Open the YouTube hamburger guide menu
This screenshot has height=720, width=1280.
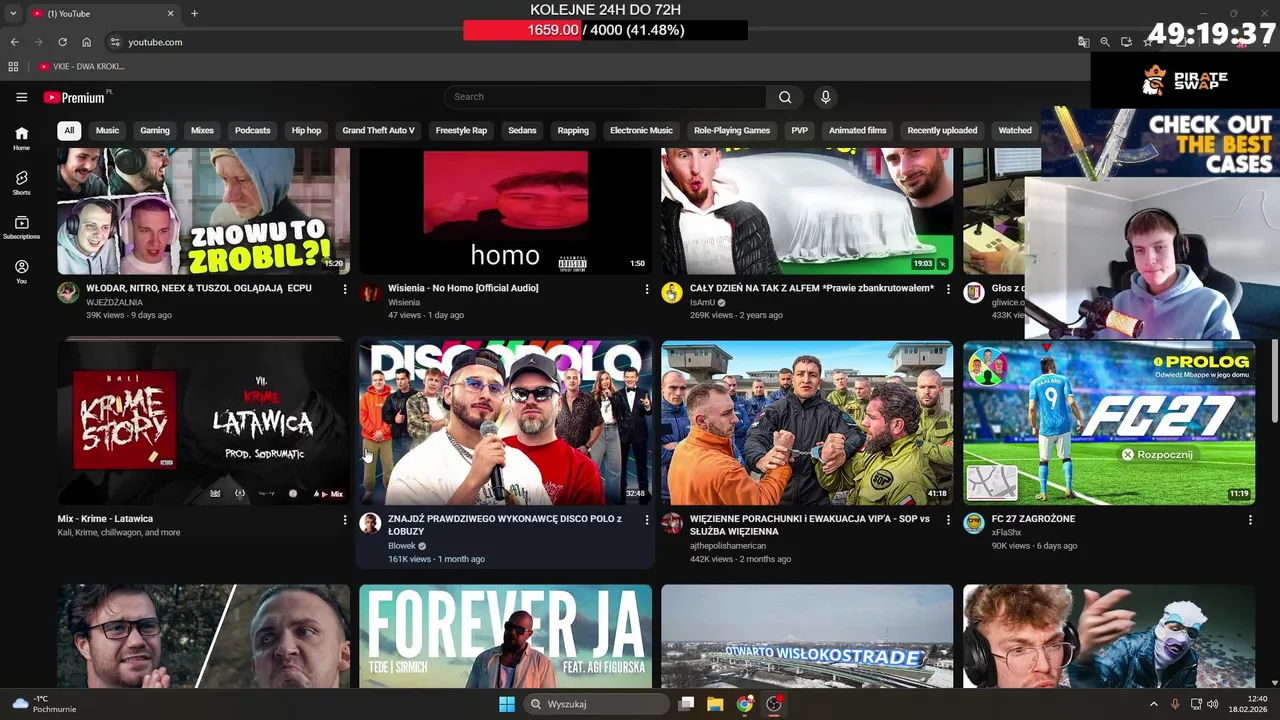[21, 97]
